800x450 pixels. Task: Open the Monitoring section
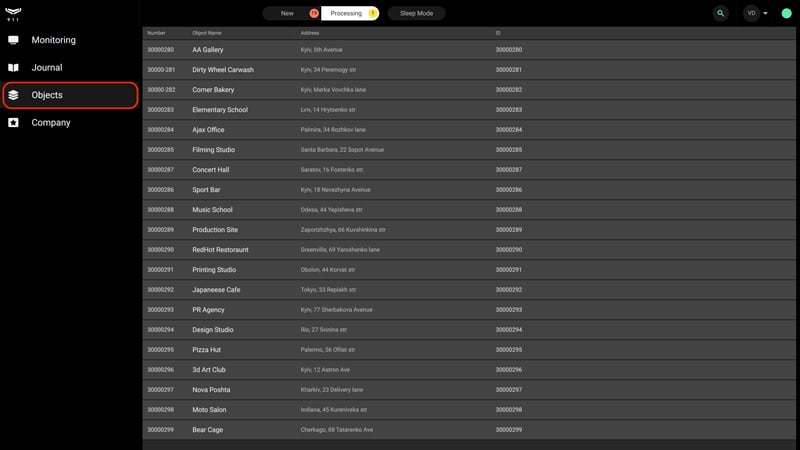[x=70, y=40]
